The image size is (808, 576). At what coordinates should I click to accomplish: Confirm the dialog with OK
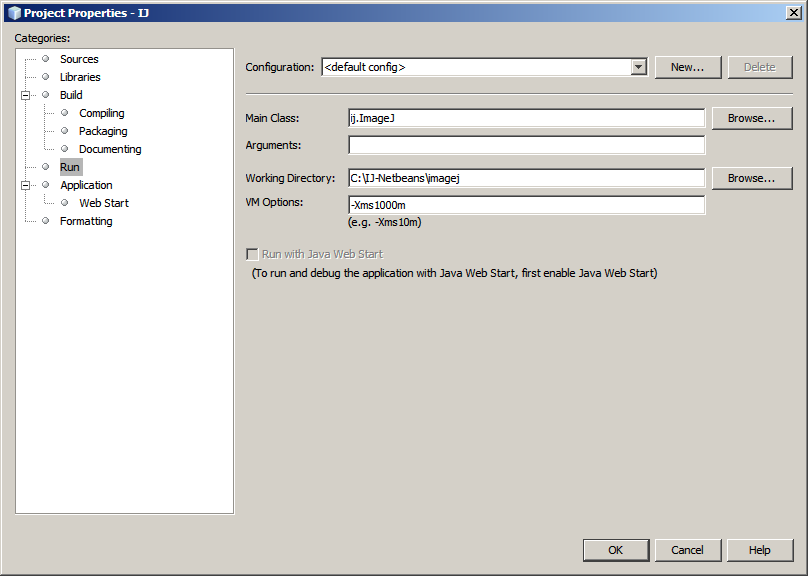coord(615,550)
